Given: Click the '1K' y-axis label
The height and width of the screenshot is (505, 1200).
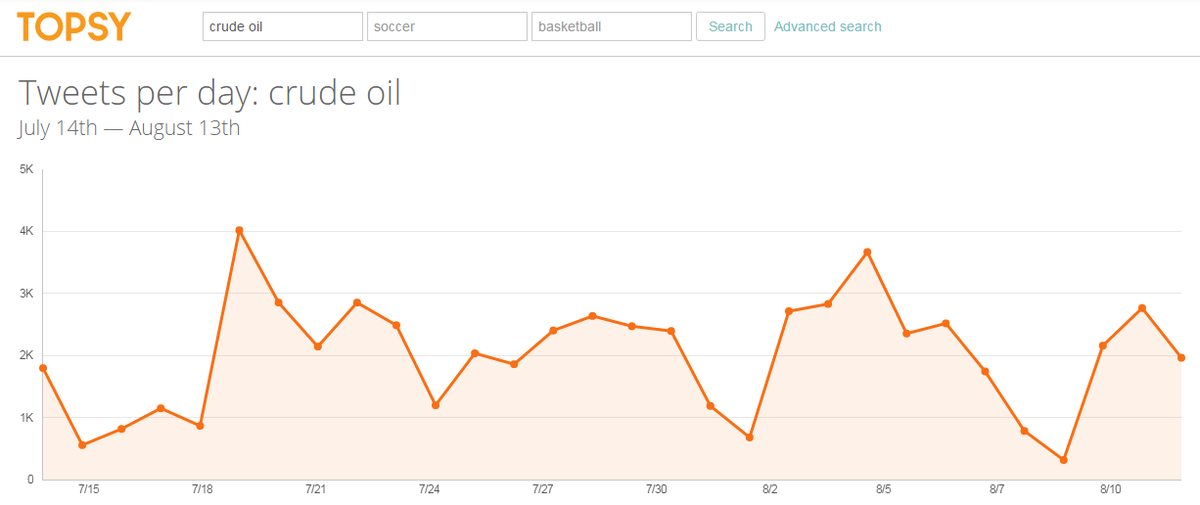Looking at the screenshot, I should tap(26, 417).
